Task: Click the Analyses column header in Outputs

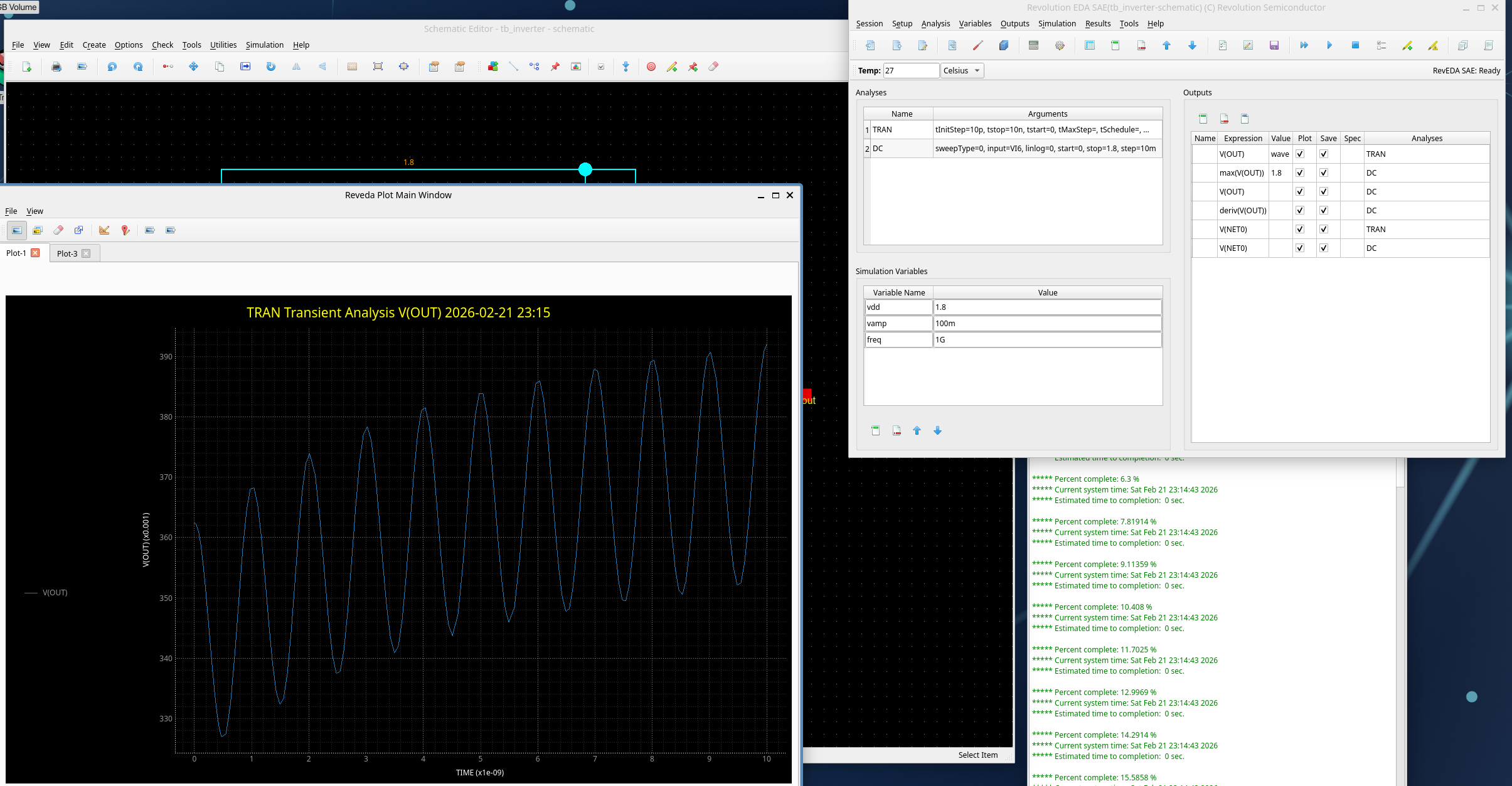Action: (x=1426, y=138)
